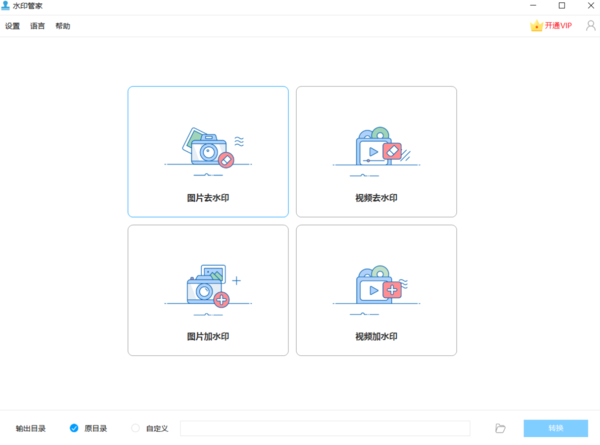Screen dimensions: 600x445
Task: Select the 原目录 radio button
Action: coord(74,428)
